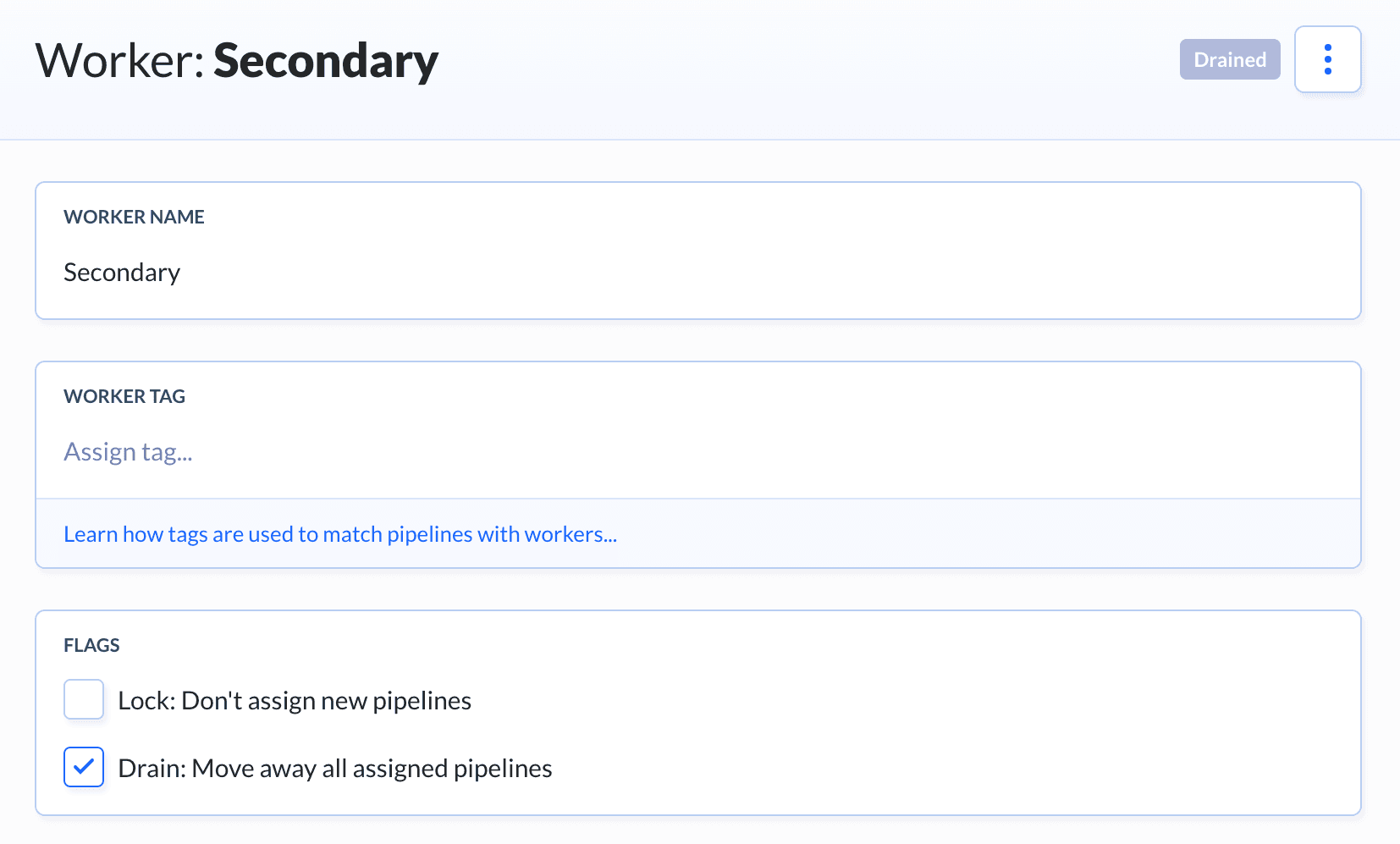This screenshot has width=1400, height=844.
Task: Click the Drained status badge
Action: tap(1229, 59)
